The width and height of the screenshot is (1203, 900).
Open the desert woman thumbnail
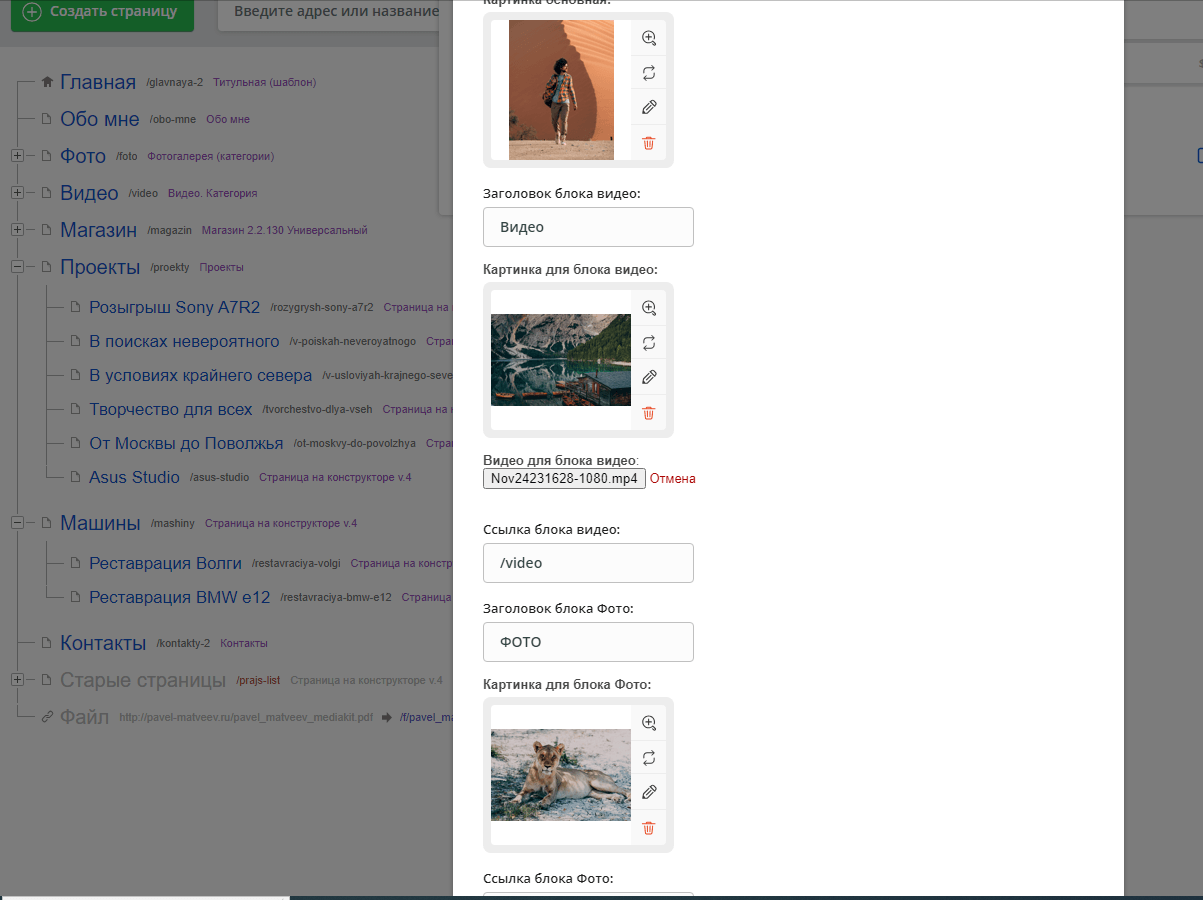561,90
